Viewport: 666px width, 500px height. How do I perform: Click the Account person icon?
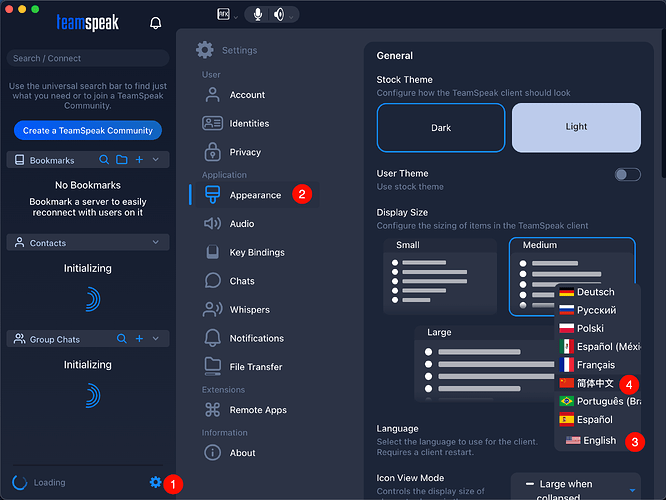[x=212, y=94]
